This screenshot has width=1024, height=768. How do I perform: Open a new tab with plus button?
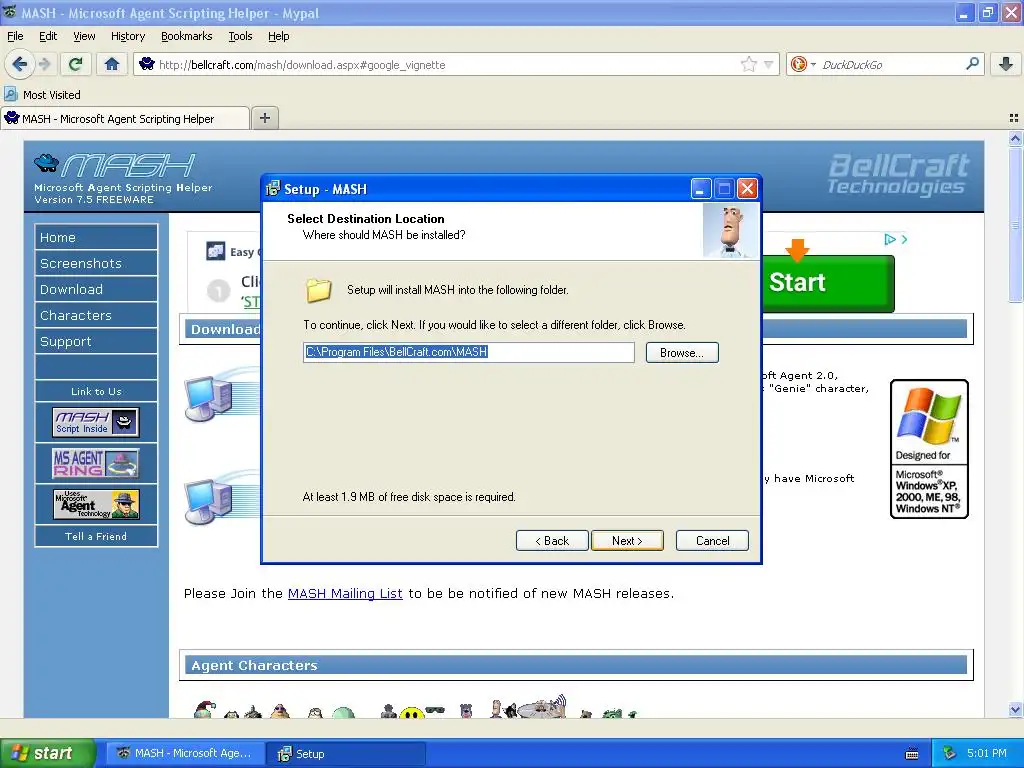tap(264, 118)
